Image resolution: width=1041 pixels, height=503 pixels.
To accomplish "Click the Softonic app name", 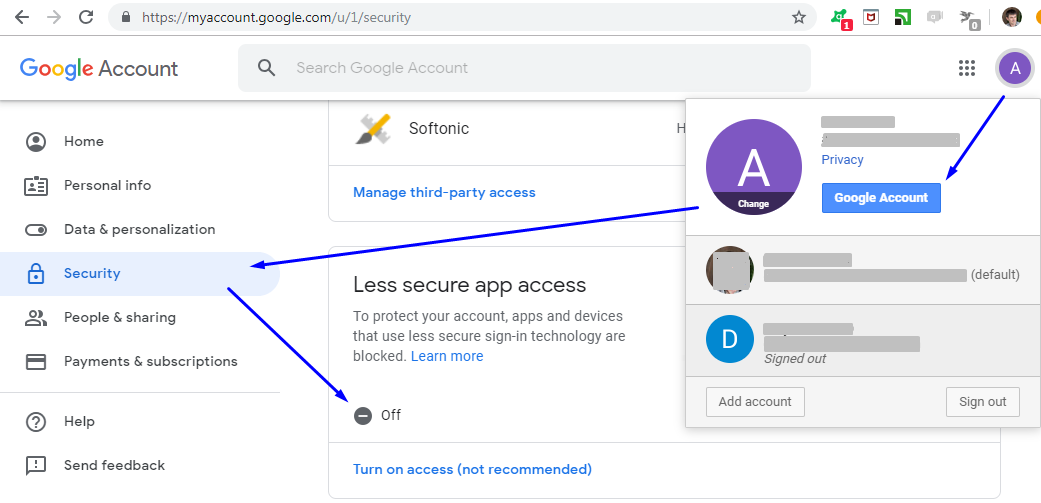I will pyautogui.click(x=439, y=128).
